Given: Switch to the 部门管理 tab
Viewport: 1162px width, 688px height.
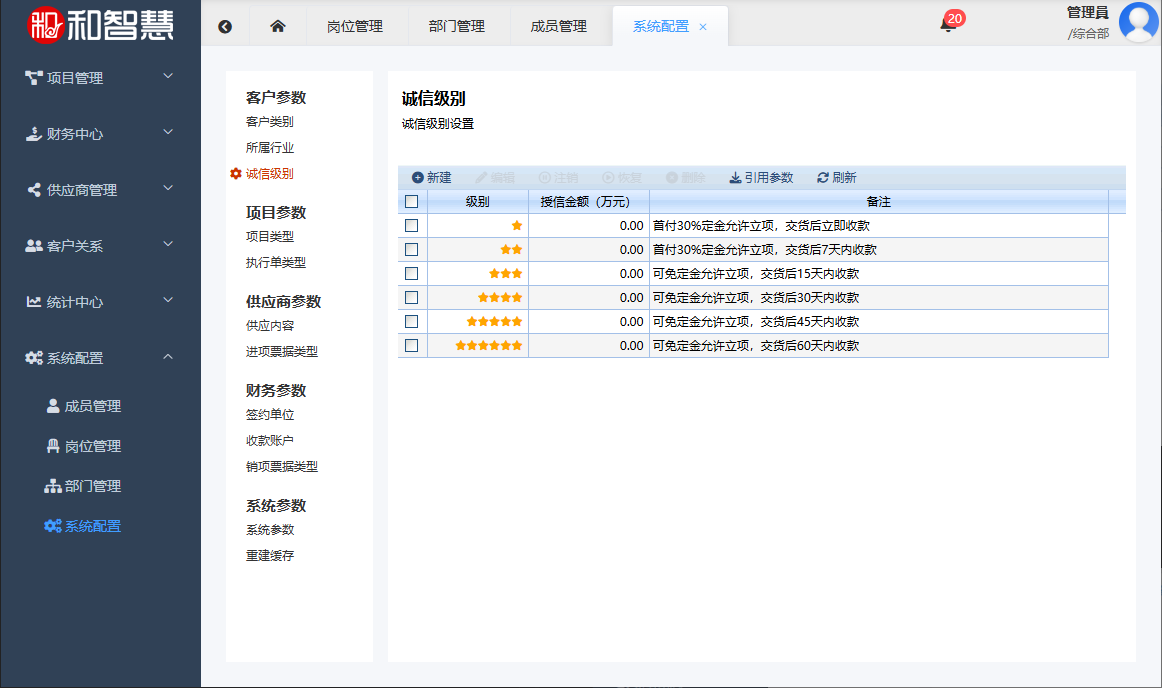Looking at the screenshot, I should pyautogui.click(x=456, y=27).
